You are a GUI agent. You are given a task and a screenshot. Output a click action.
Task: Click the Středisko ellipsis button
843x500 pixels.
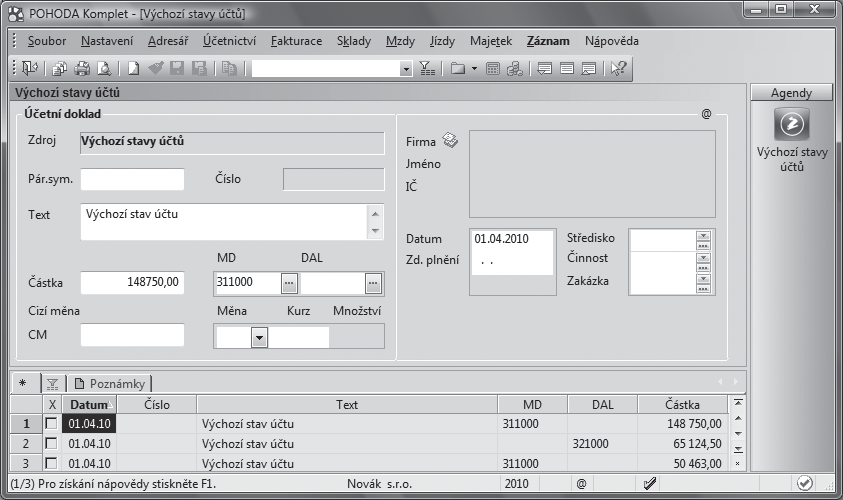click(x=703, y=246)
